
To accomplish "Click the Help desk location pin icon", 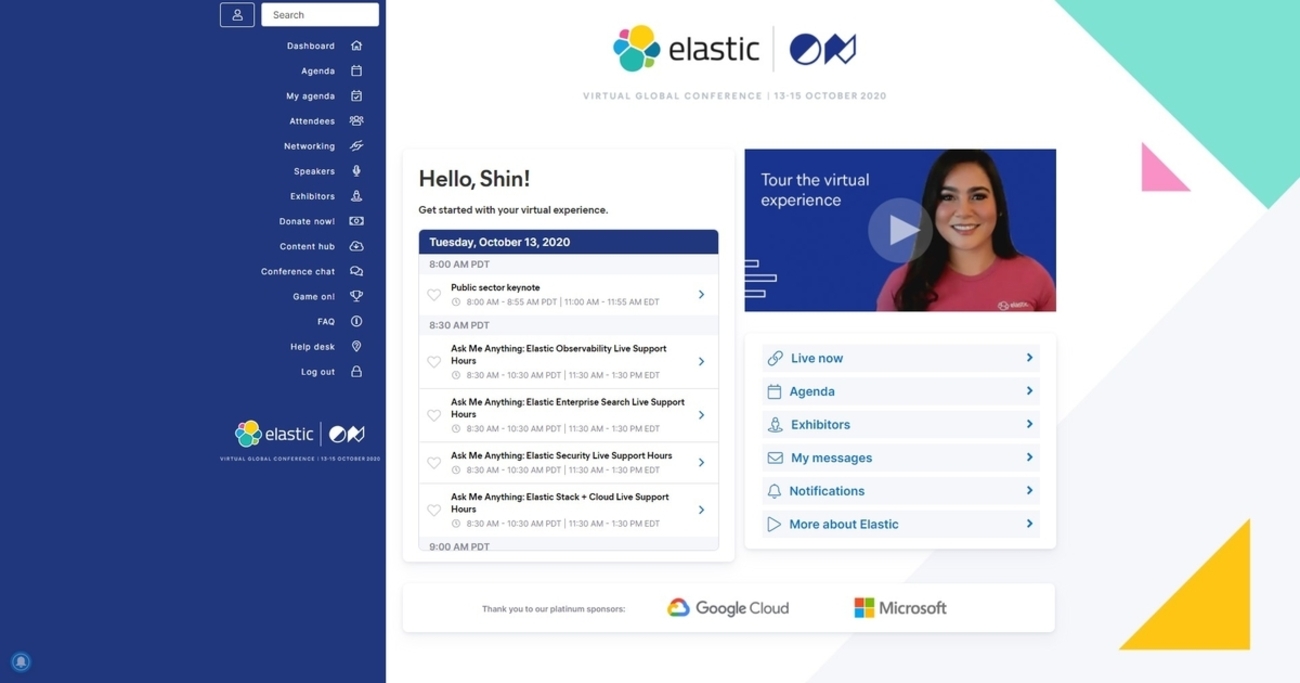I will (356, 346).
